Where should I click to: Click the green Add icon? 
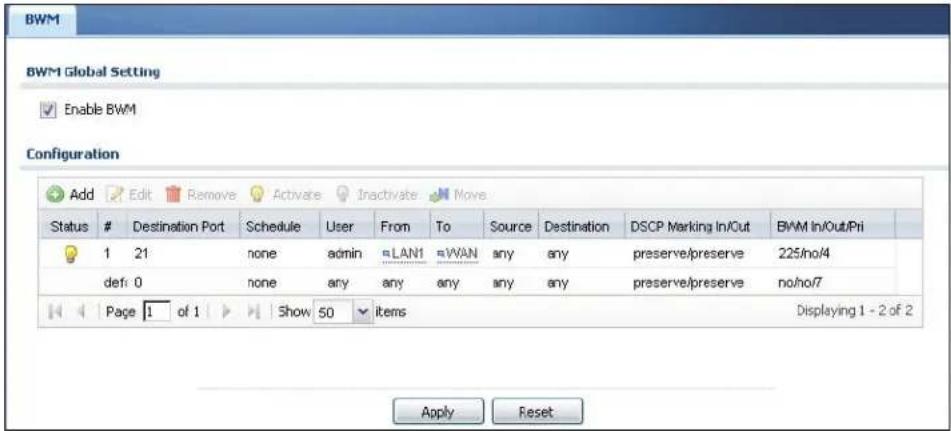tap(55, 195)
